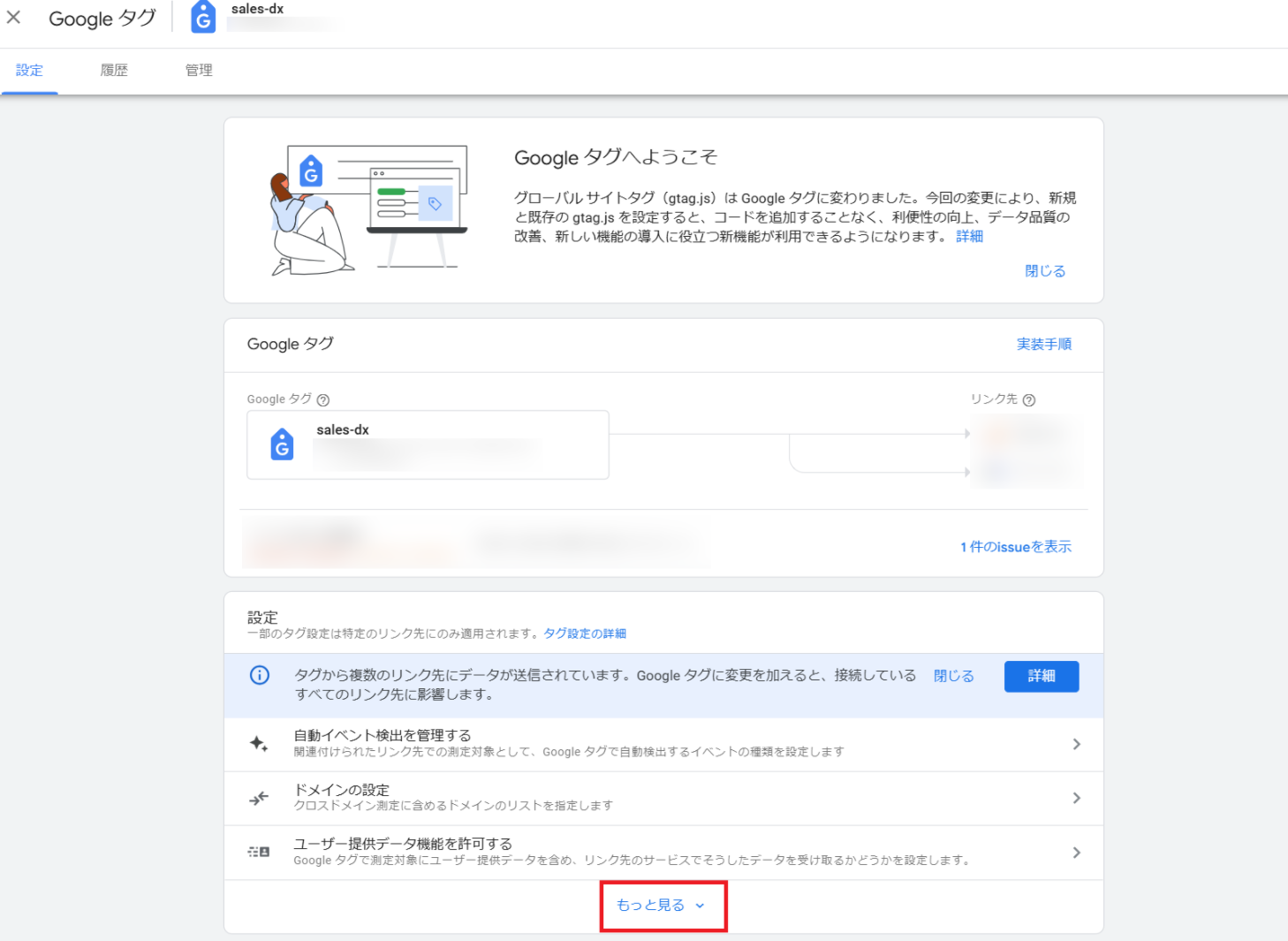Click the sales-dx title in header

click(257, 9)
